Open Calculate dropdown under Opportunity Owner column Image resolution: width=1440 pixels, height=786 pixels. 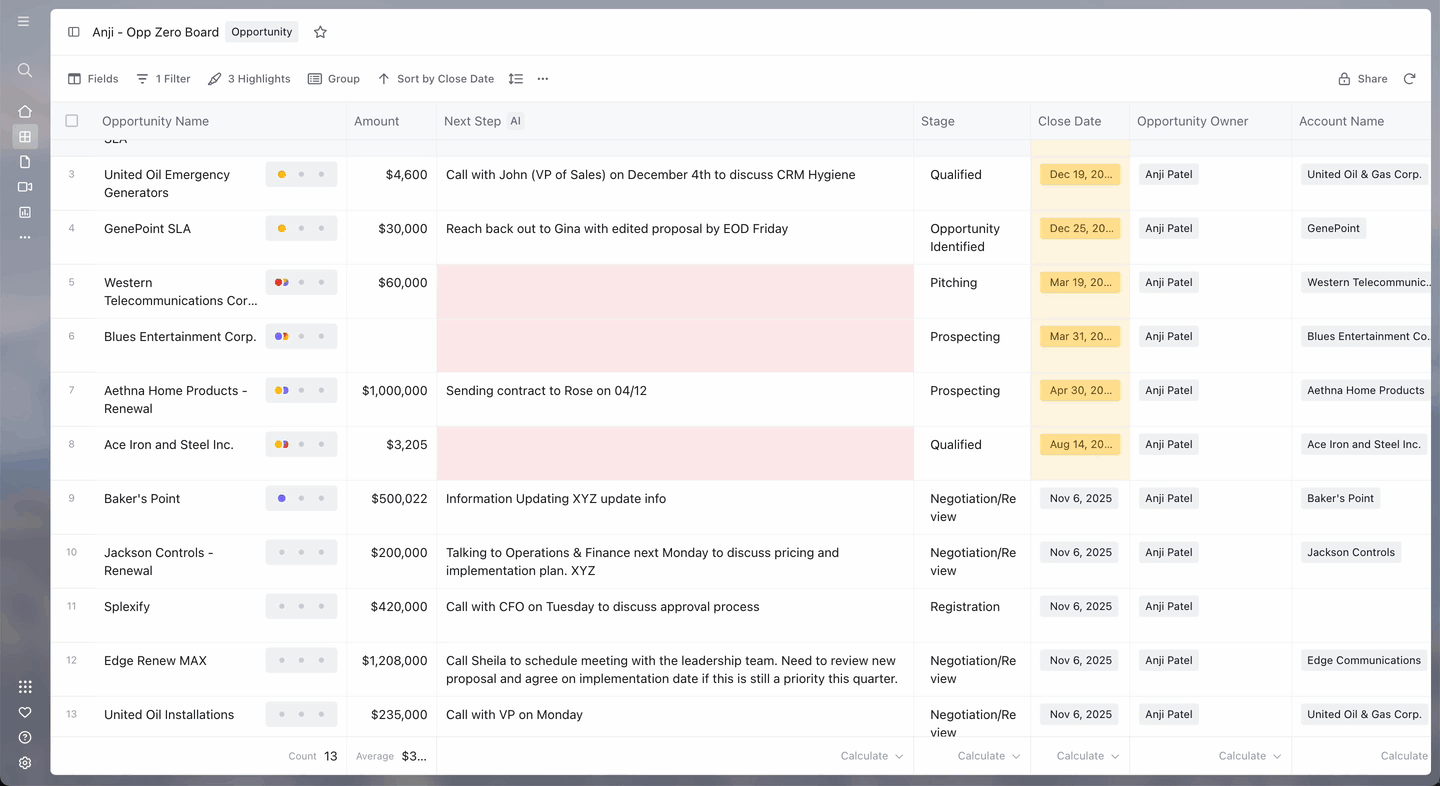tap(1250, 756)
